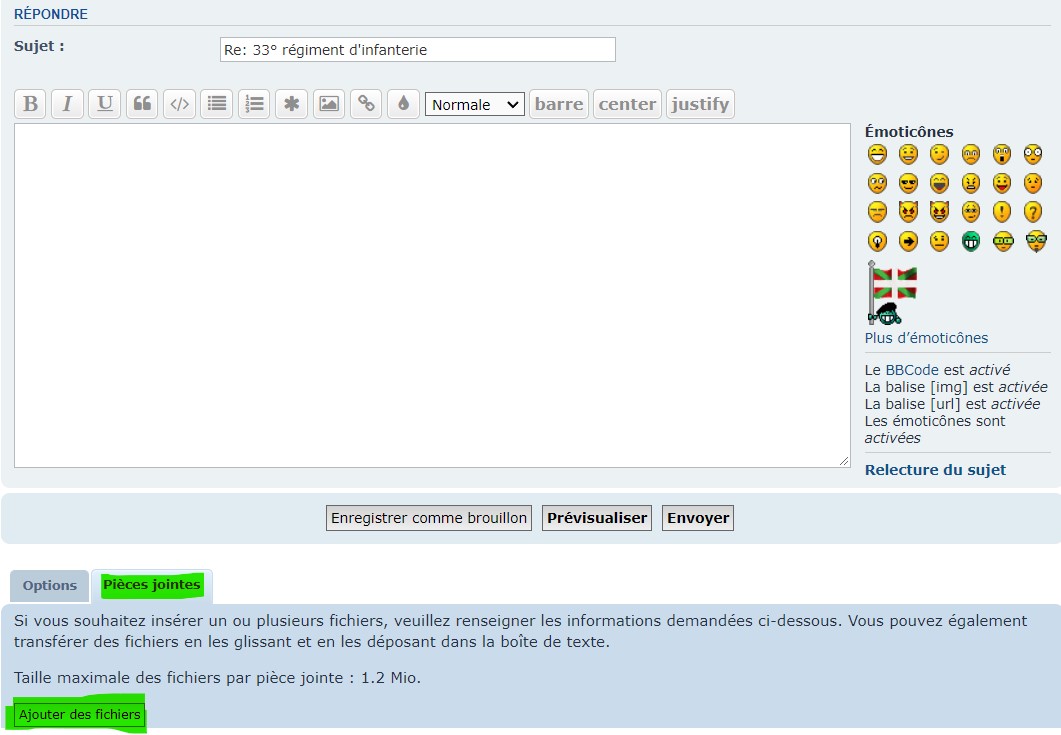Insert a URL using the link icon

366,104
